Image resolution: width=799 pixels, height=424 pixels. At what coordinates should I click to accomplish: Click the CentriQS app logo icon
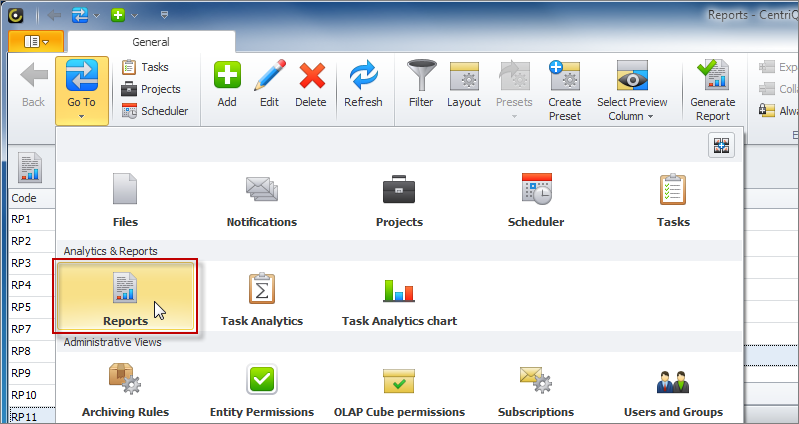click(x=16, y=15)
